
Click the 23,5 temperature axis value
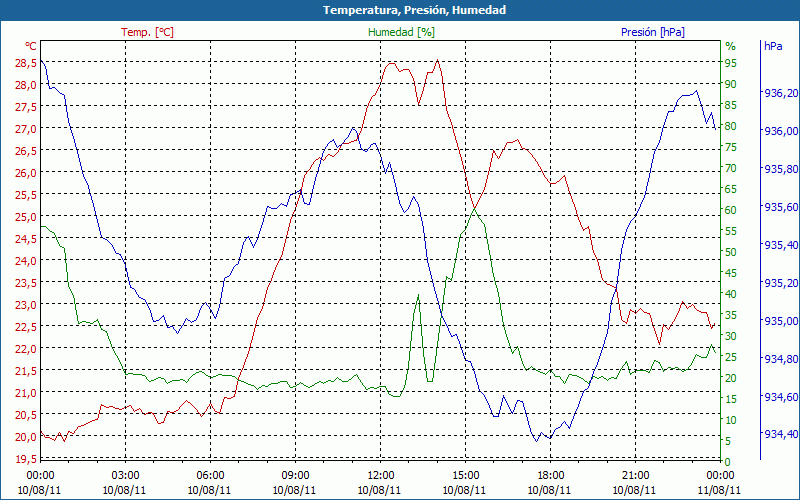pyautogui.click(x=26, y=283)
